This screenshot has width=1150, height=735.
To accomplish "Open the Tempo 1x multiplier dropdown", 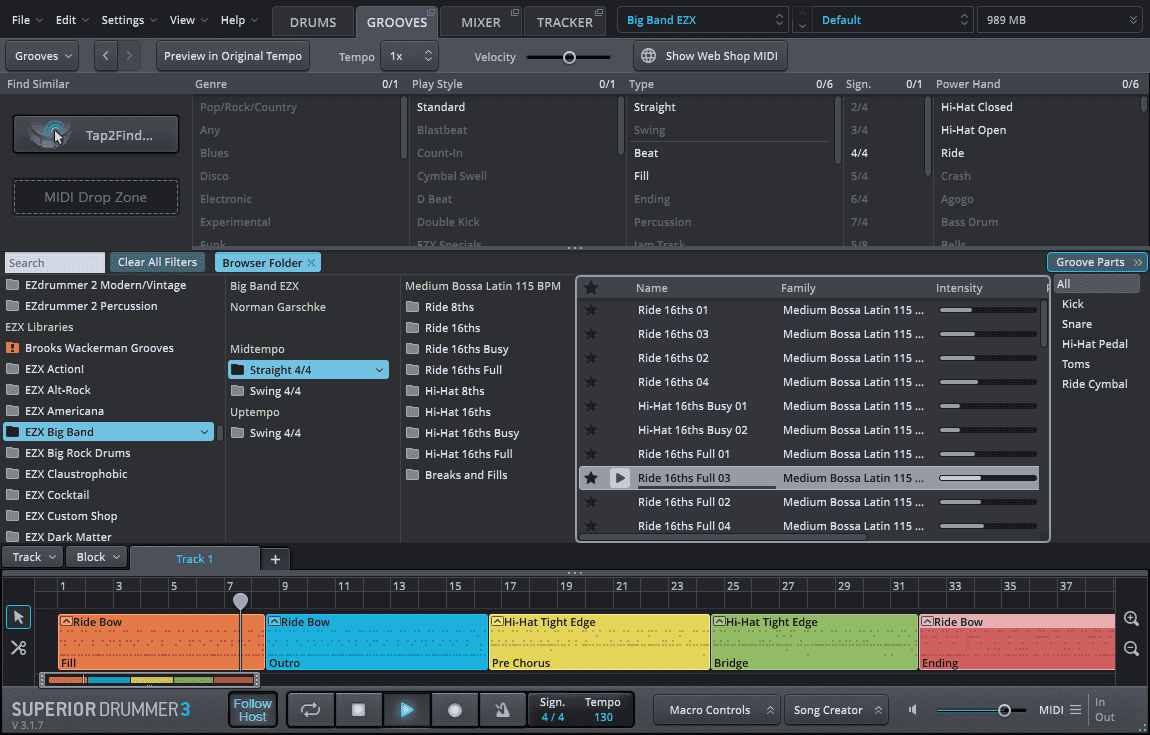I will pyautogui.click(x=409, y=56).
